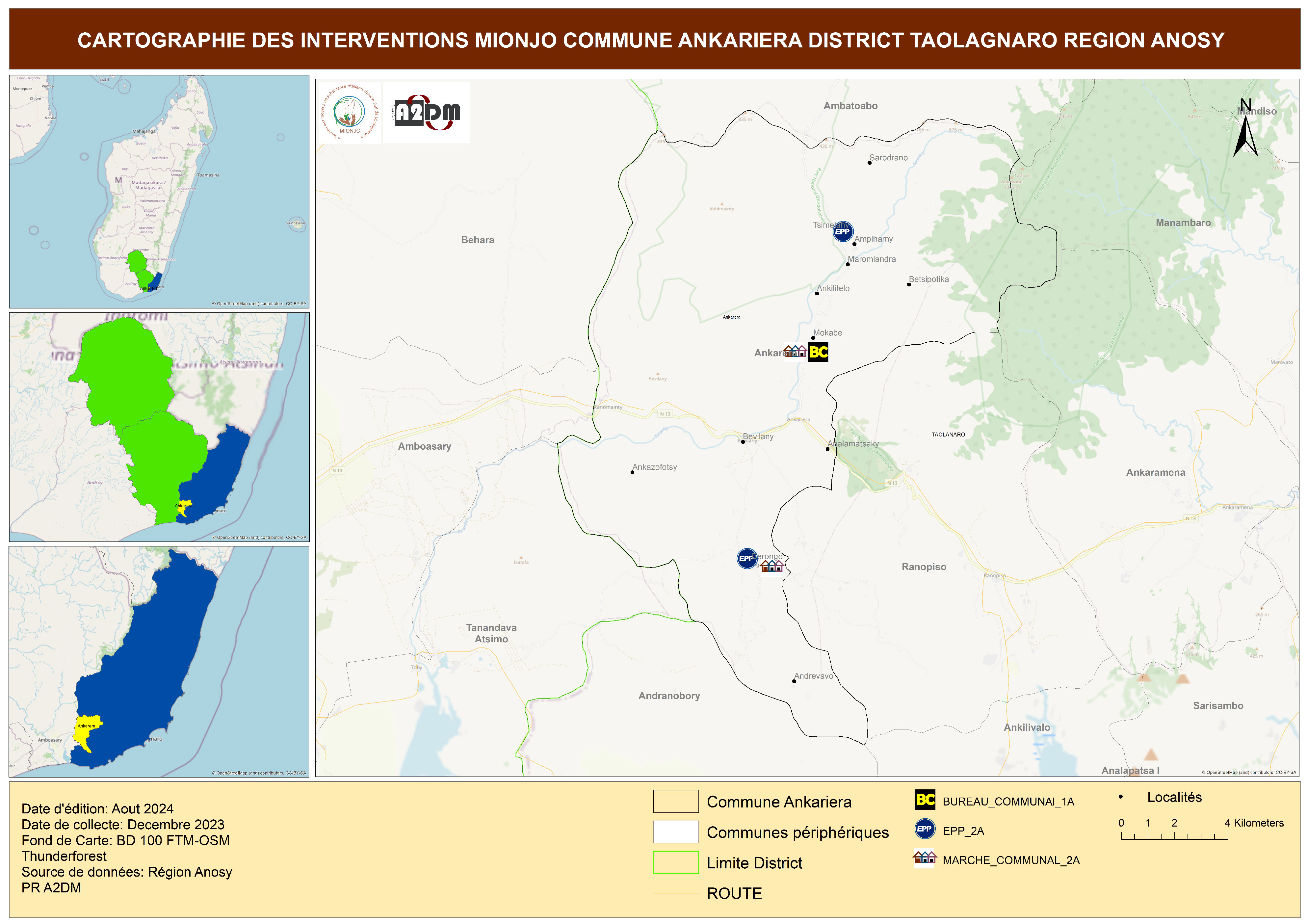Click the MARCHE_COMMUNAL_2A legend icon

point(925,858)
